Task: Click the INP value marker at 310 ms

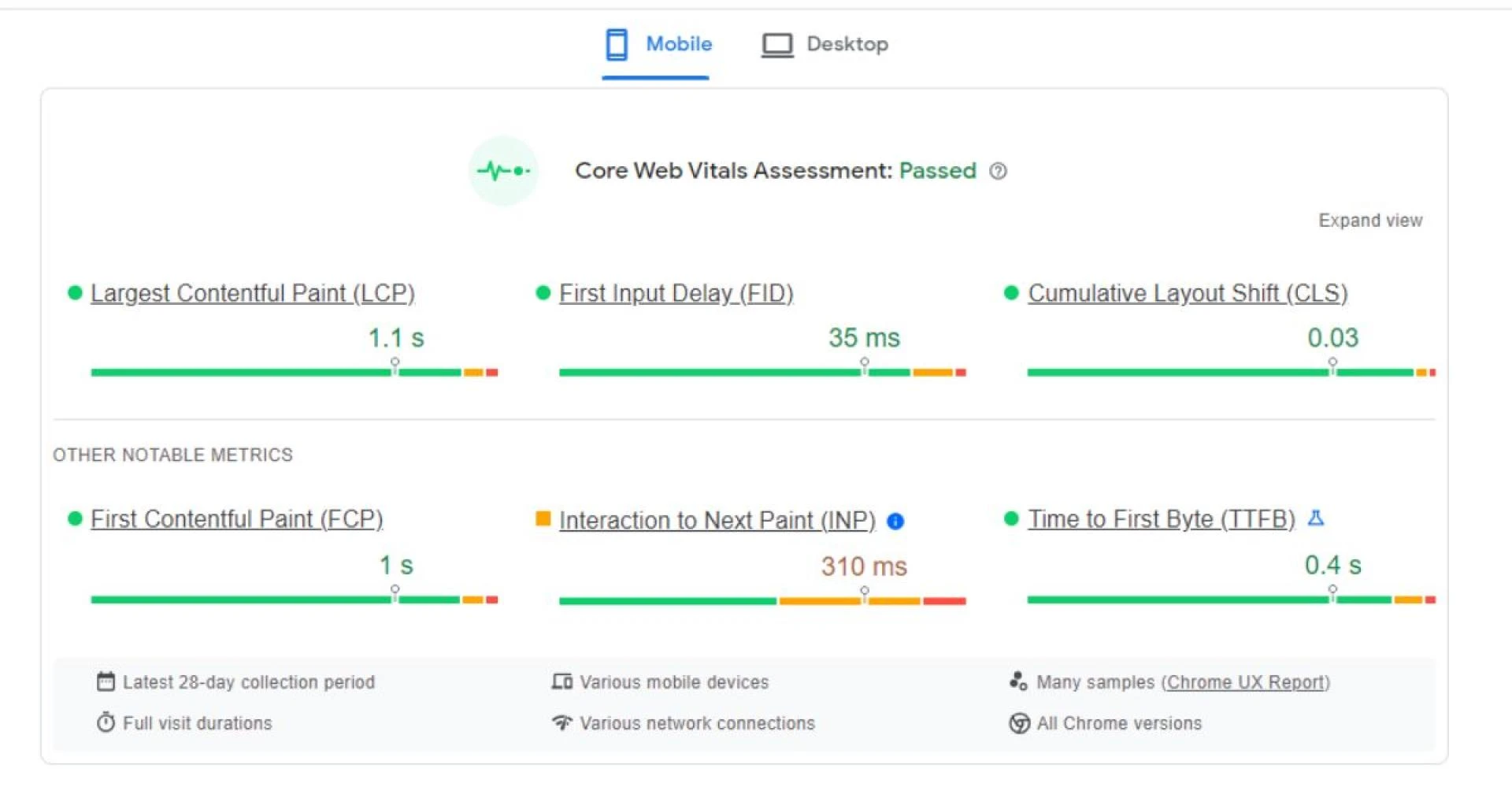Action: 864,591
